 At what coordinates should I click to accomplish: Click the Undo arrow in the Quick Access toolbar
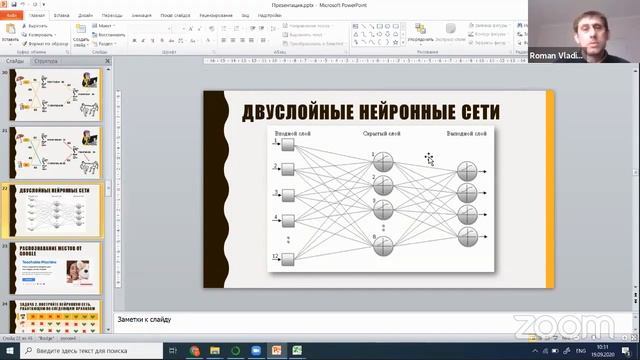[x=23, y=4]
